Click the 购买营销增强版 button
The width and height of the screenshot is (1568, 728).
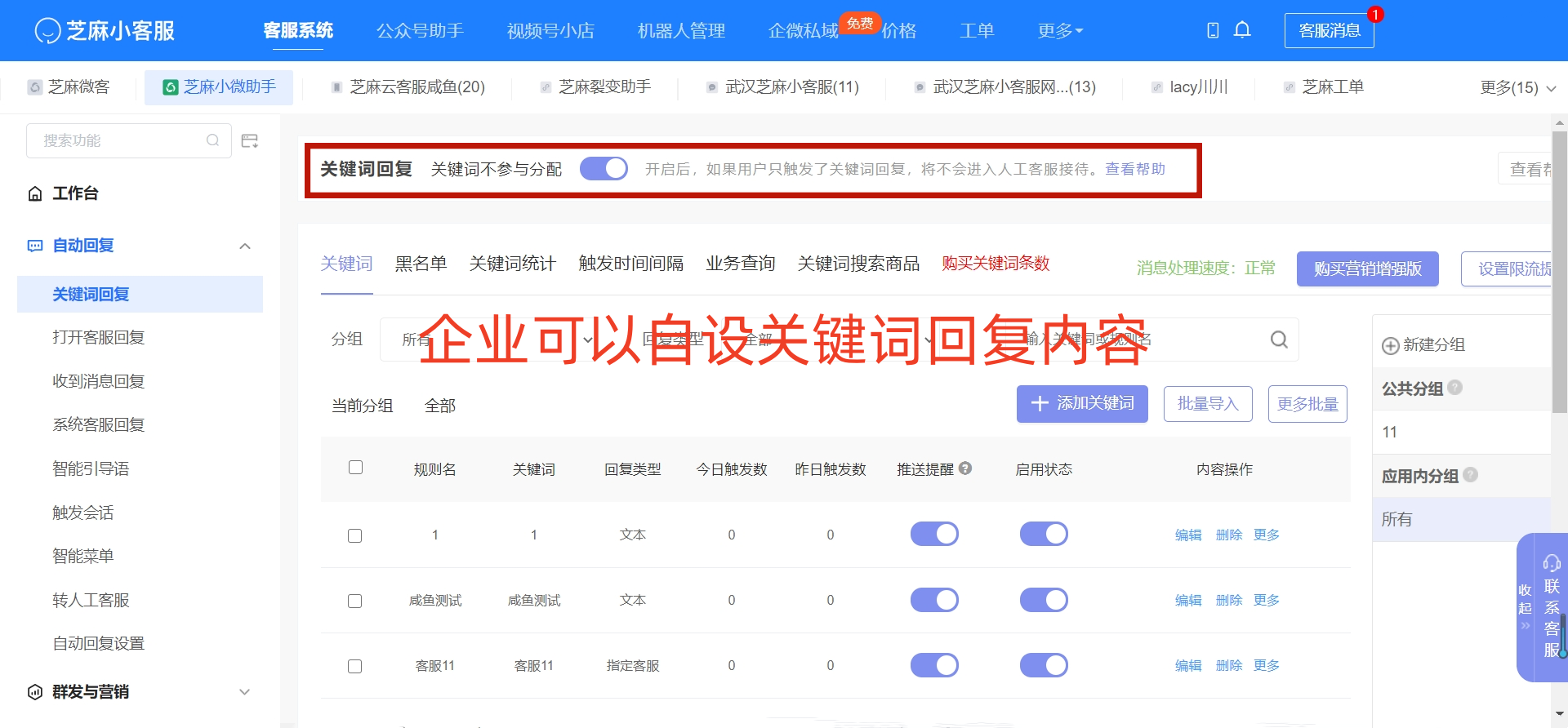click(1368, 269)
